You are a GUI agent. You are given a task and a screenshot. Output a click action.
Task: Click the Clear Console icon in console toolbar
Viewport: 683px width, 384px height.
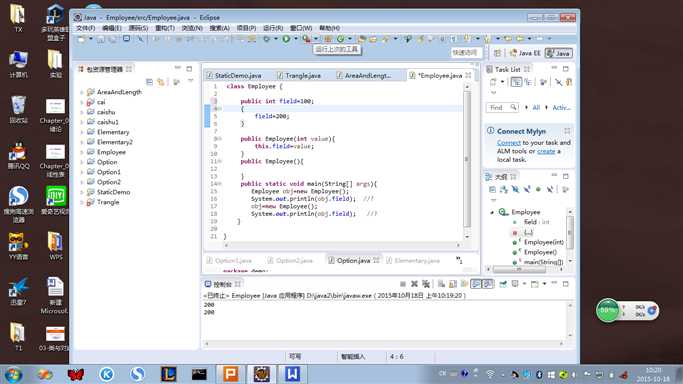pyautogui.click(x=441, y=284)
